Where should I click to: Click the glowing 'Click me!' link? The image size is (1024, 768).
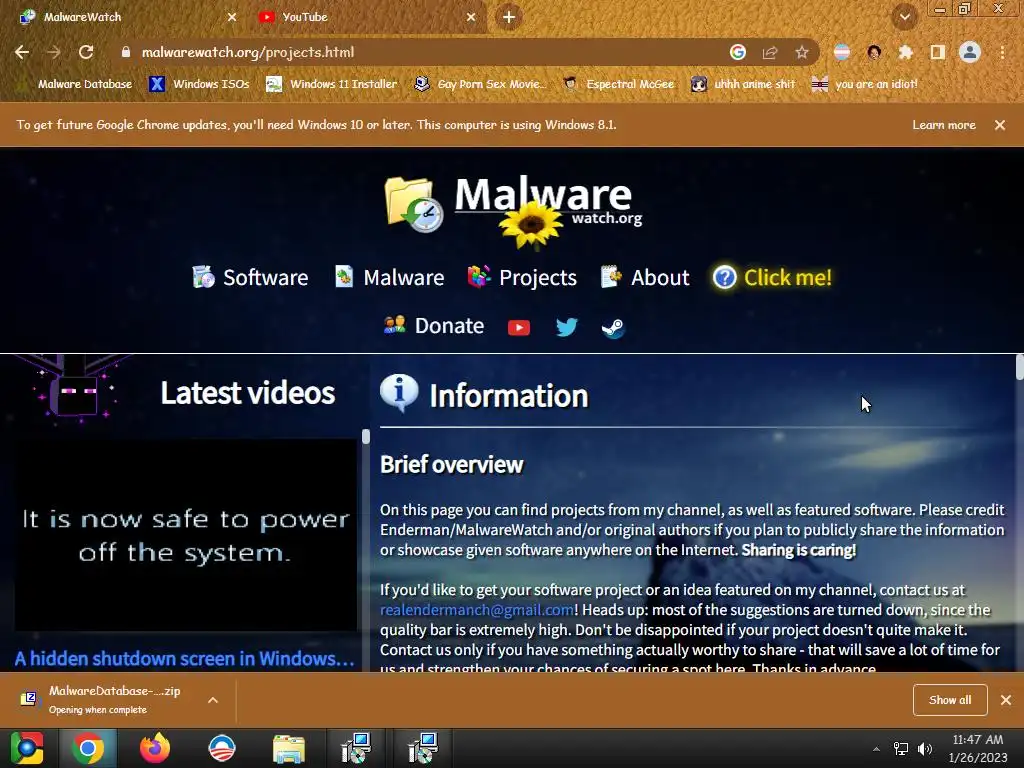[773, 278]
